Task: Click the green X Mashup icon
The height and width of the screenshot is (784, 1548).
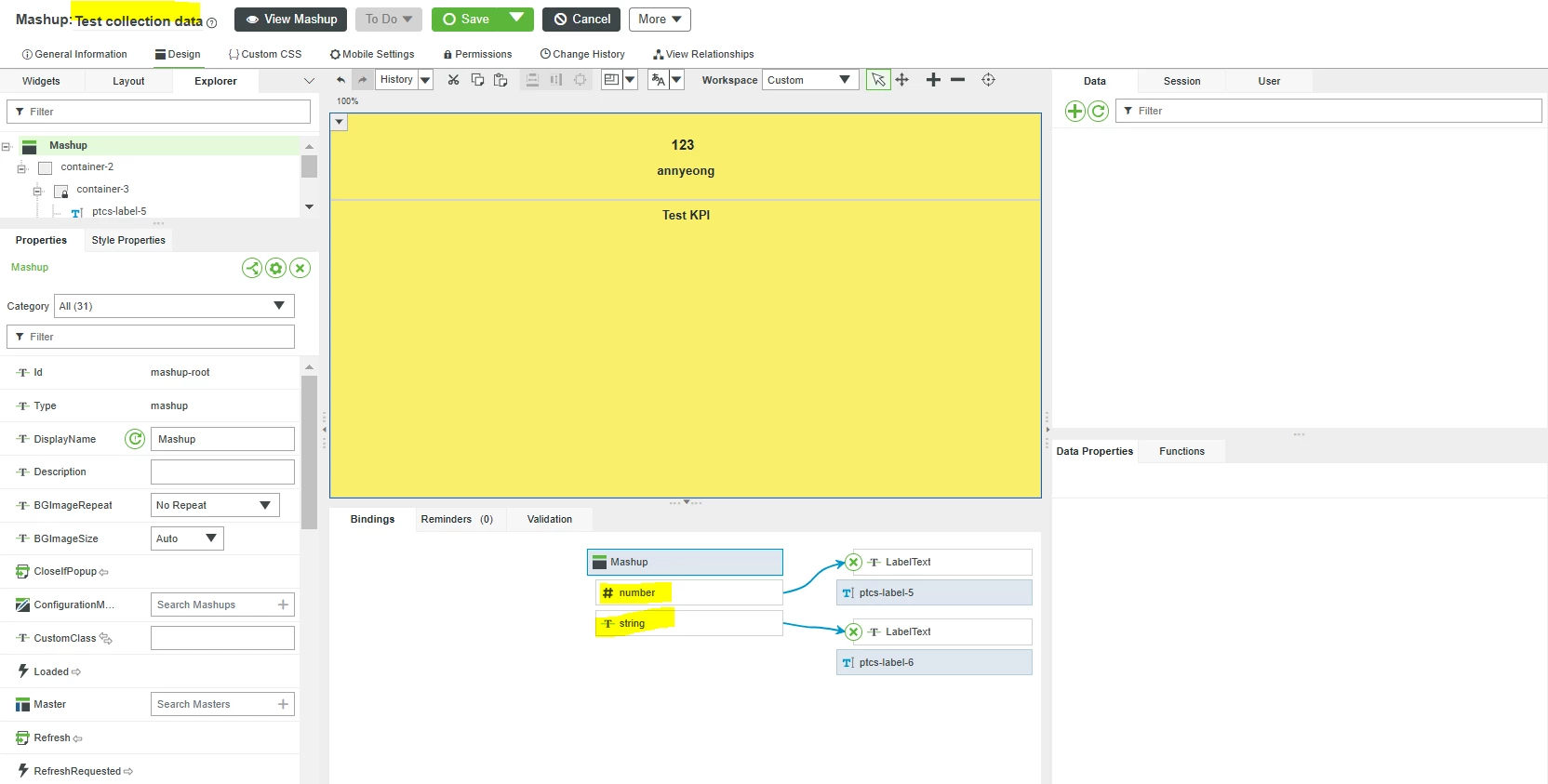Action: [300, 268]
